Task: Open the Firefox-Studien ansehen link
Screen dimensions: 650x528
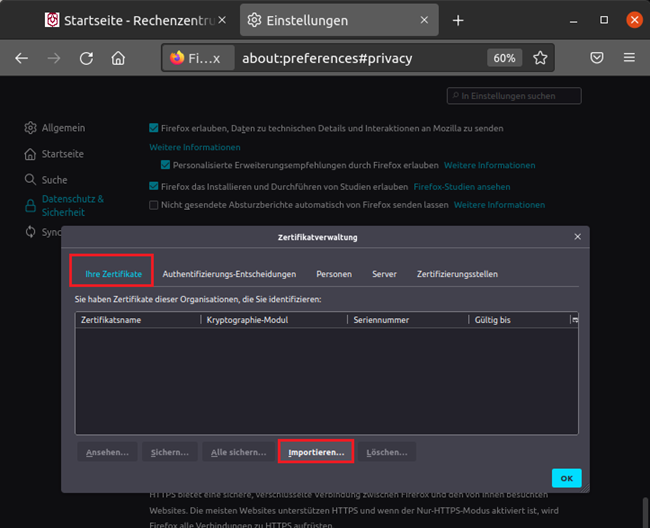Action: (461, 186)
